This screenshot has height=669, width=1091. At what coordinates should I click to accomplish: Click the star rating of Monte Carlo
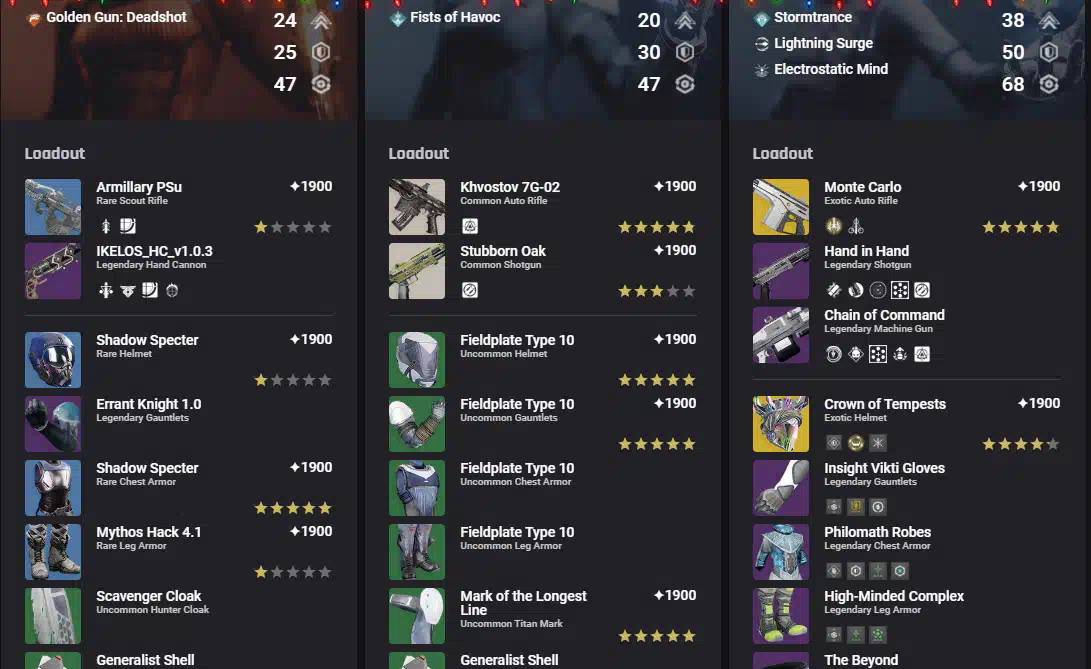(1021, 227)
